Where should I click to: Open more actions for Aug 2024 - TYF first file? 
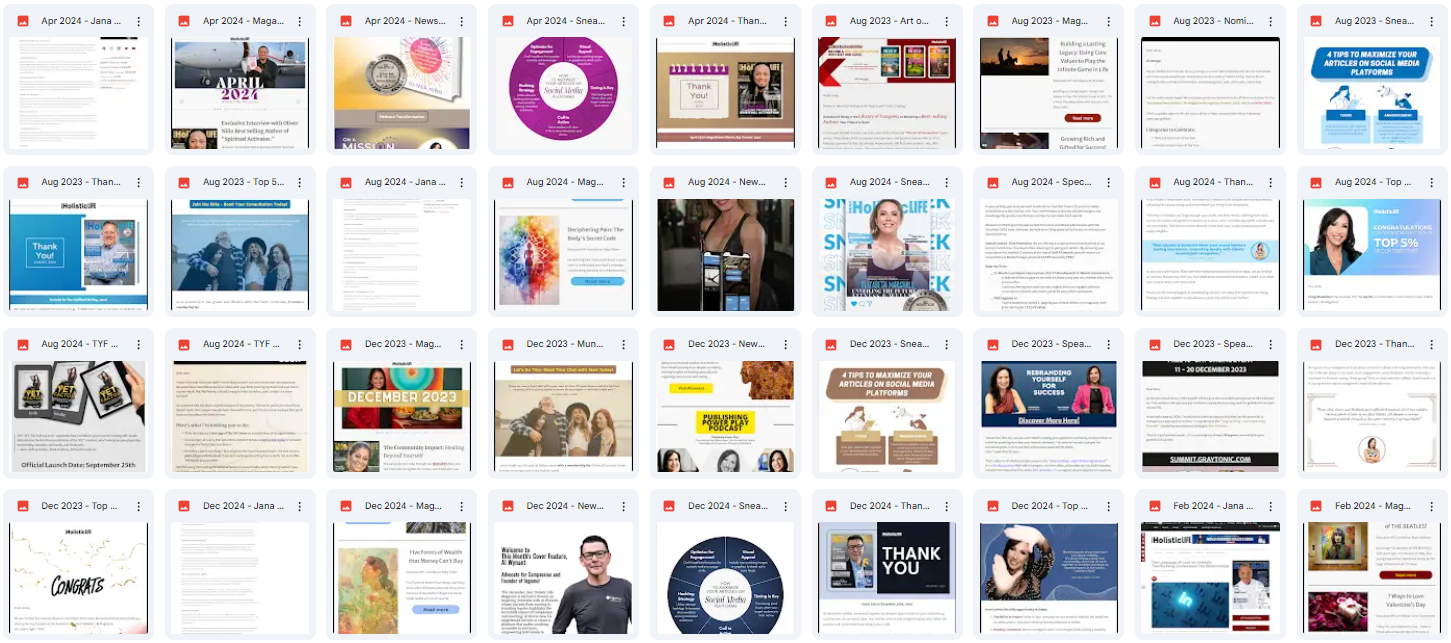pos(139,345)
